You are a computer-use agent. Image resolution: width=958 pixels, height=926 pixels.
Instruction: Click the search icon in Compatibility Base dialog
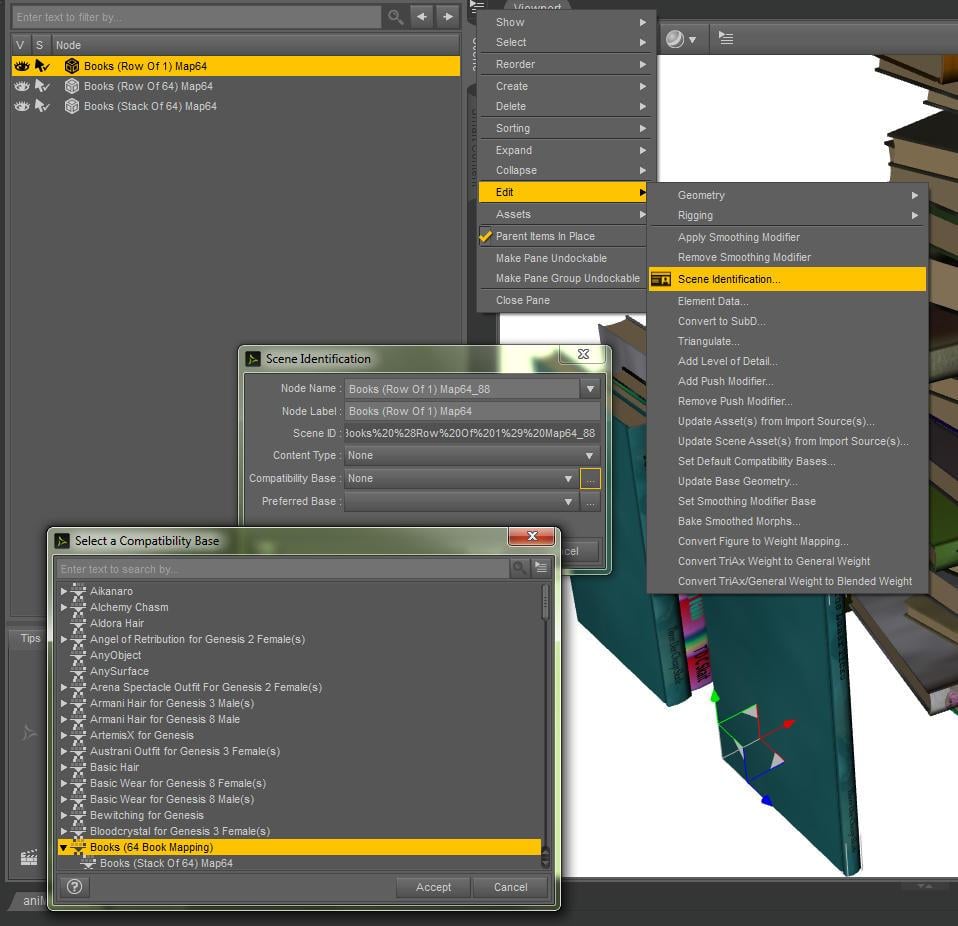tap(519, 568)
